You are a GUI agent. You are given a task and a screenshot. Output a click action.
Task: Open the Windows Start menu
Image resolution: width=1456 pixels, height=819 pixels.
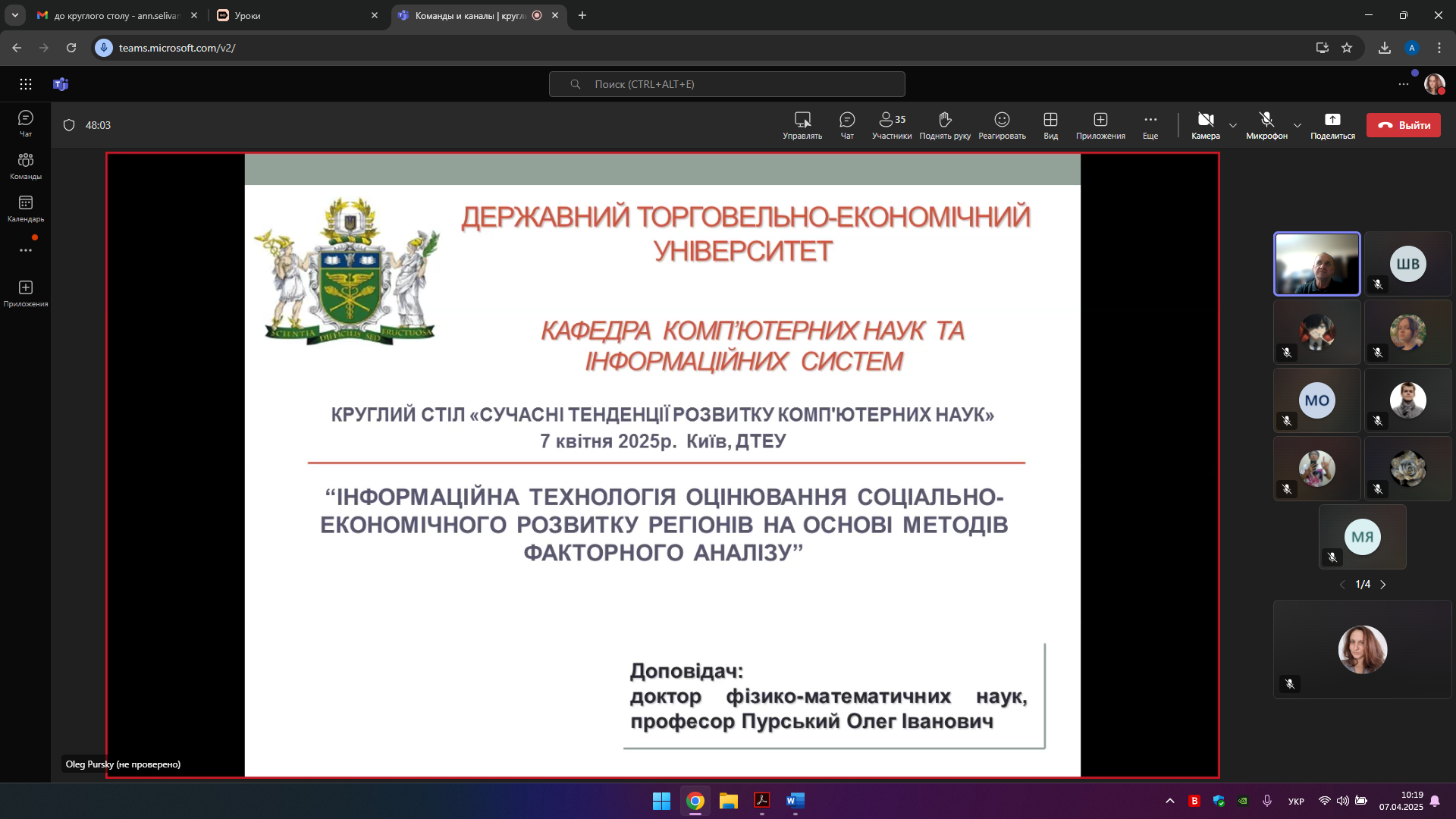pos(661,801)
